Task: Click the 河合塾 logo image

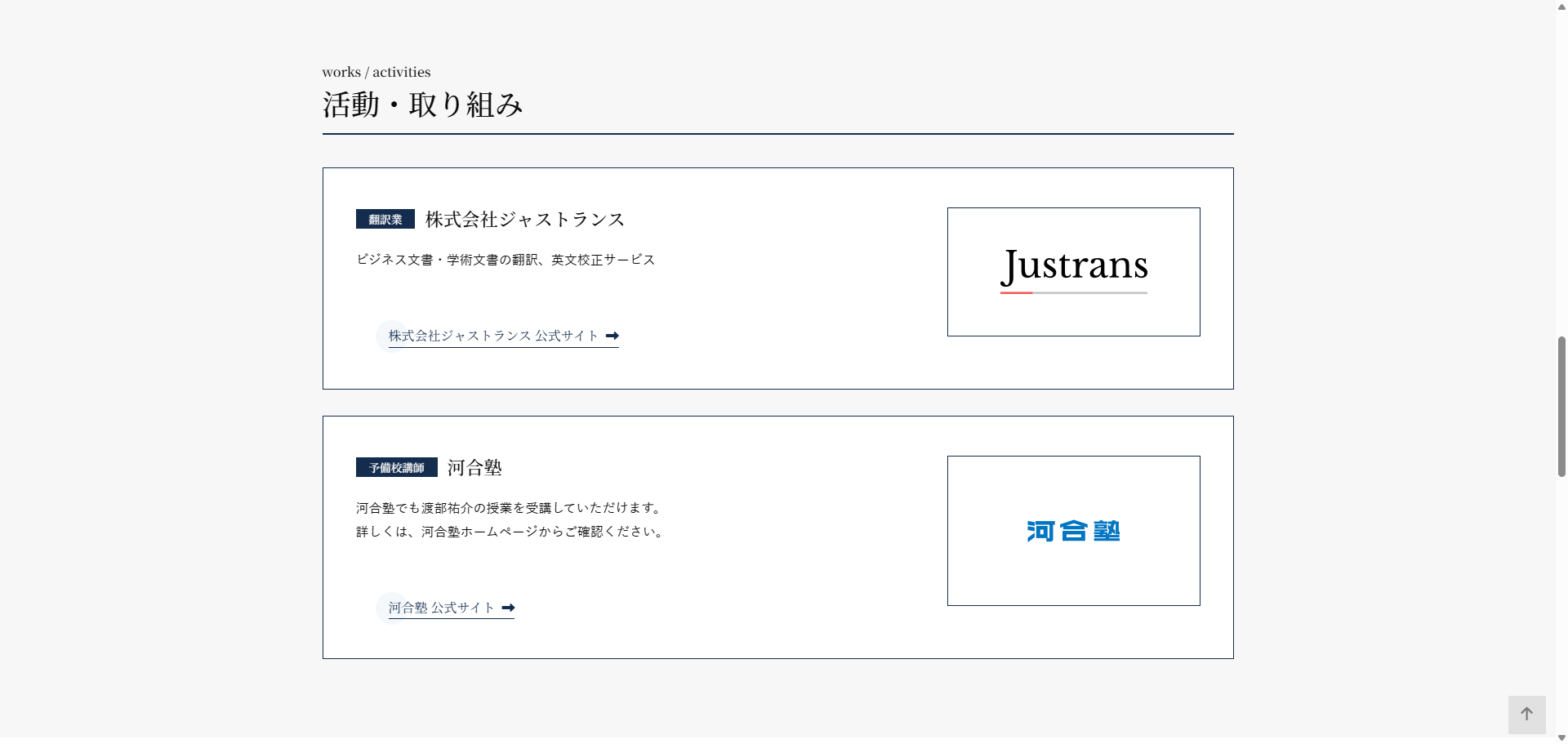Action: coord(1073,531)
